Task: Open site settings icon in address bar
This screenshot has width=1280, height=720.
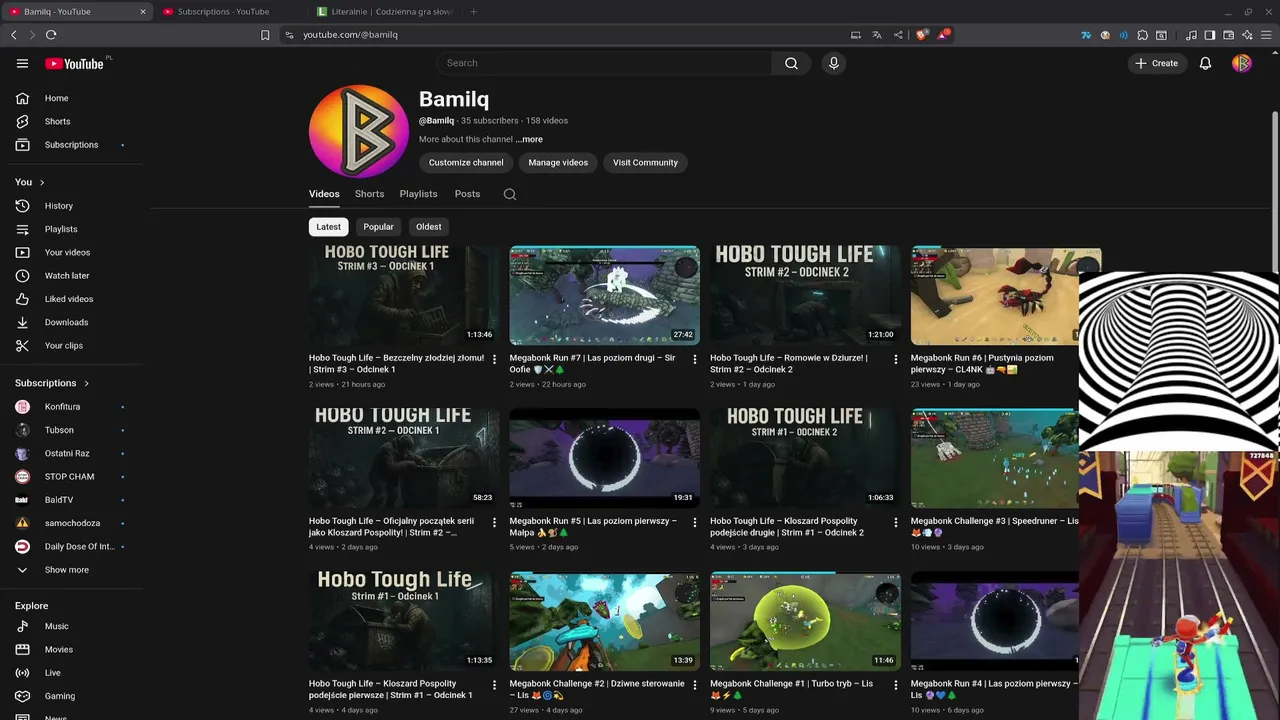Action: 289,35
